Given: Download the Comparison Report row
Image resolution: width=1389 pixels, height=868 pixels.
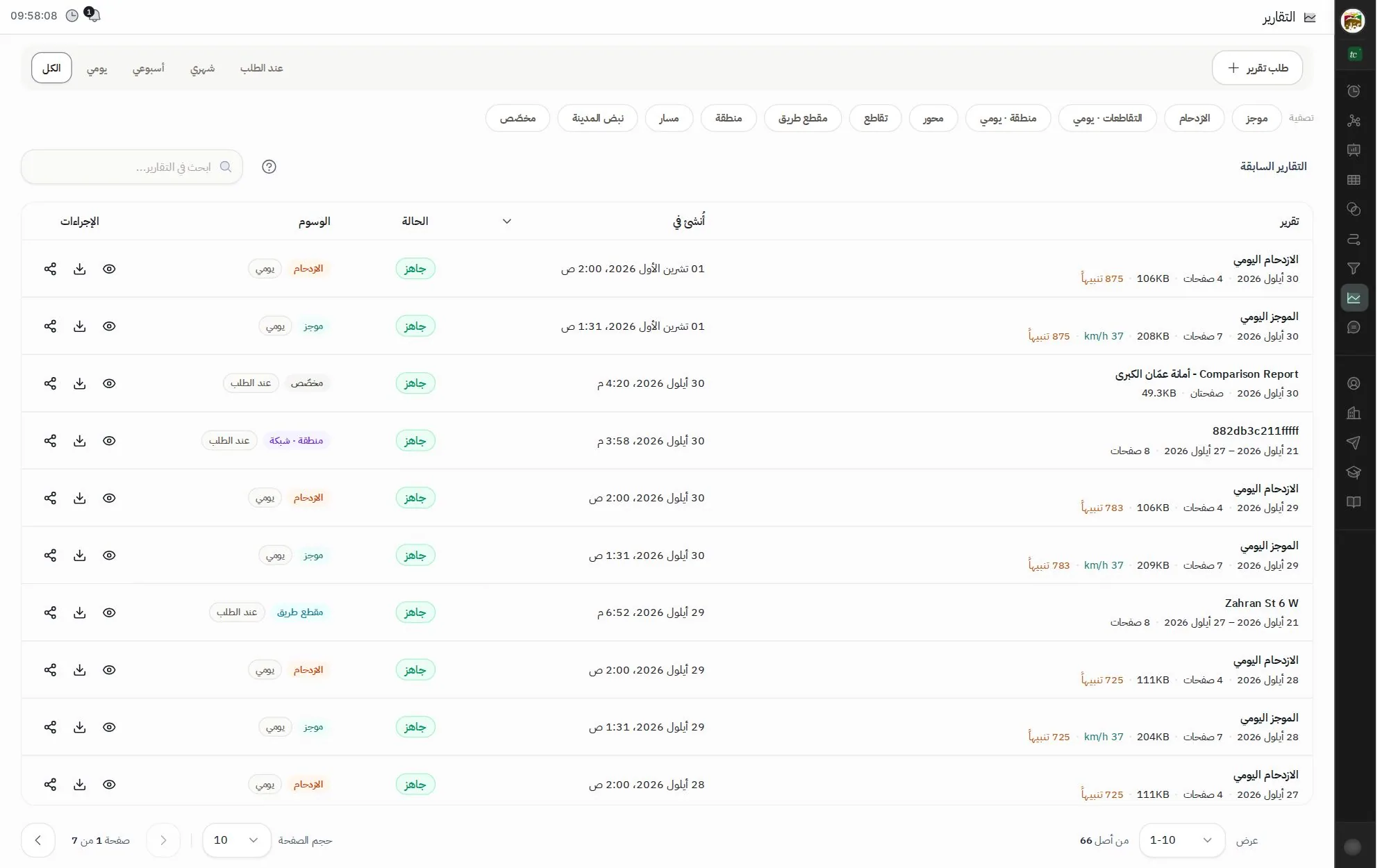Looking at the screenshot, I should click(80, 383).
